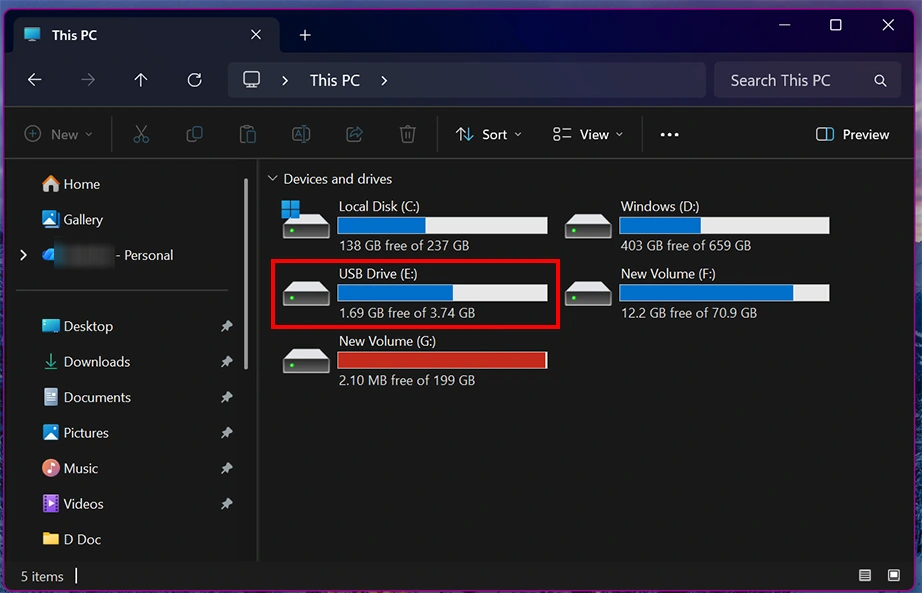Go forward with the right arrow
The width and height of the screenshot is (922, 593).
pyautogui.click(x=88, y=80)
